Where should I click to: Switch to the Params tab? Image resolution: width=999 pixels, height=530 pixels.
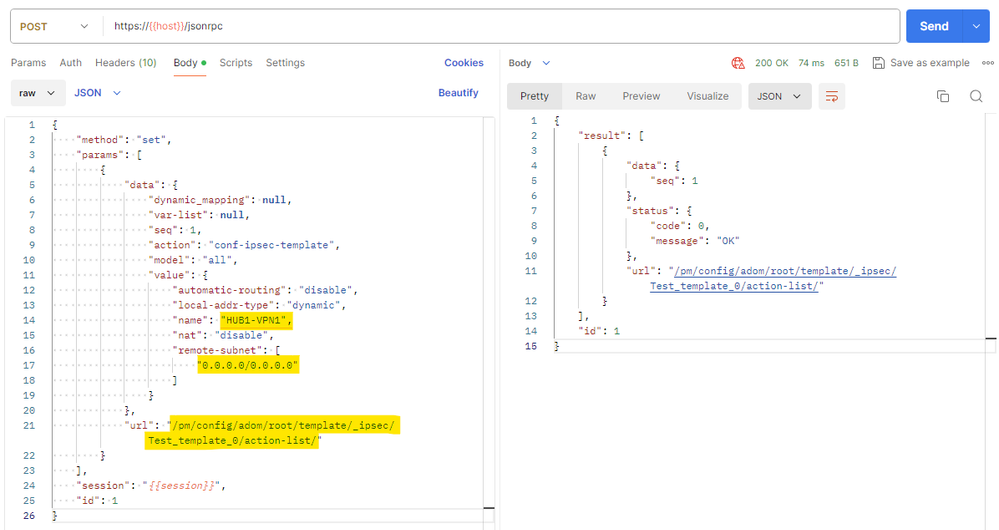(28, 63)
